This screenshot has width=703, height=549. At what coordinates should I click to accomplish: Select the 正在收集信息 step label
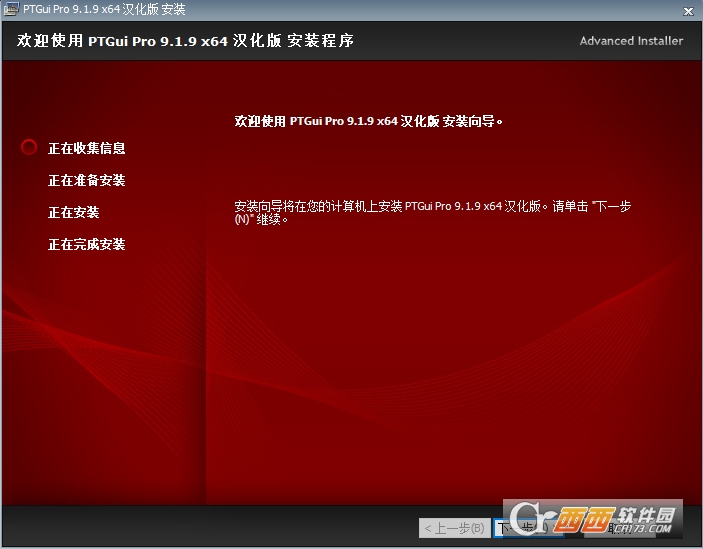[x=87, y=148]
